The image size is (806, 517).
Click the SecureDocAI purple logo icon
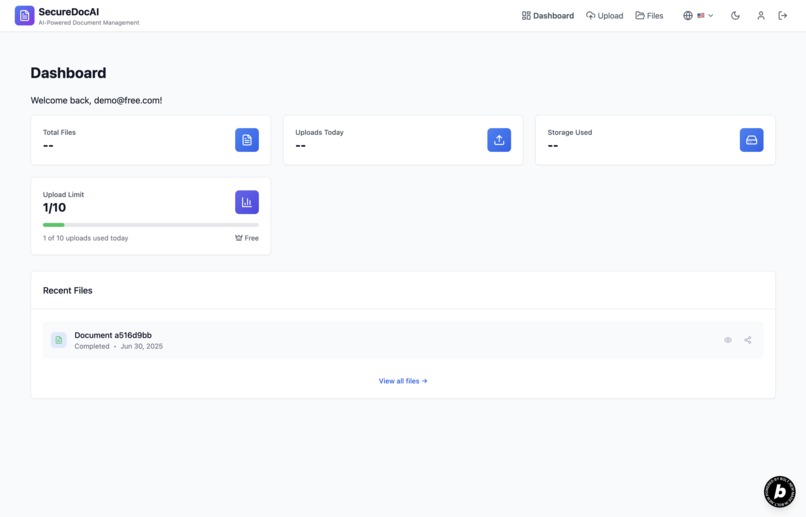(x=24, y=15)
